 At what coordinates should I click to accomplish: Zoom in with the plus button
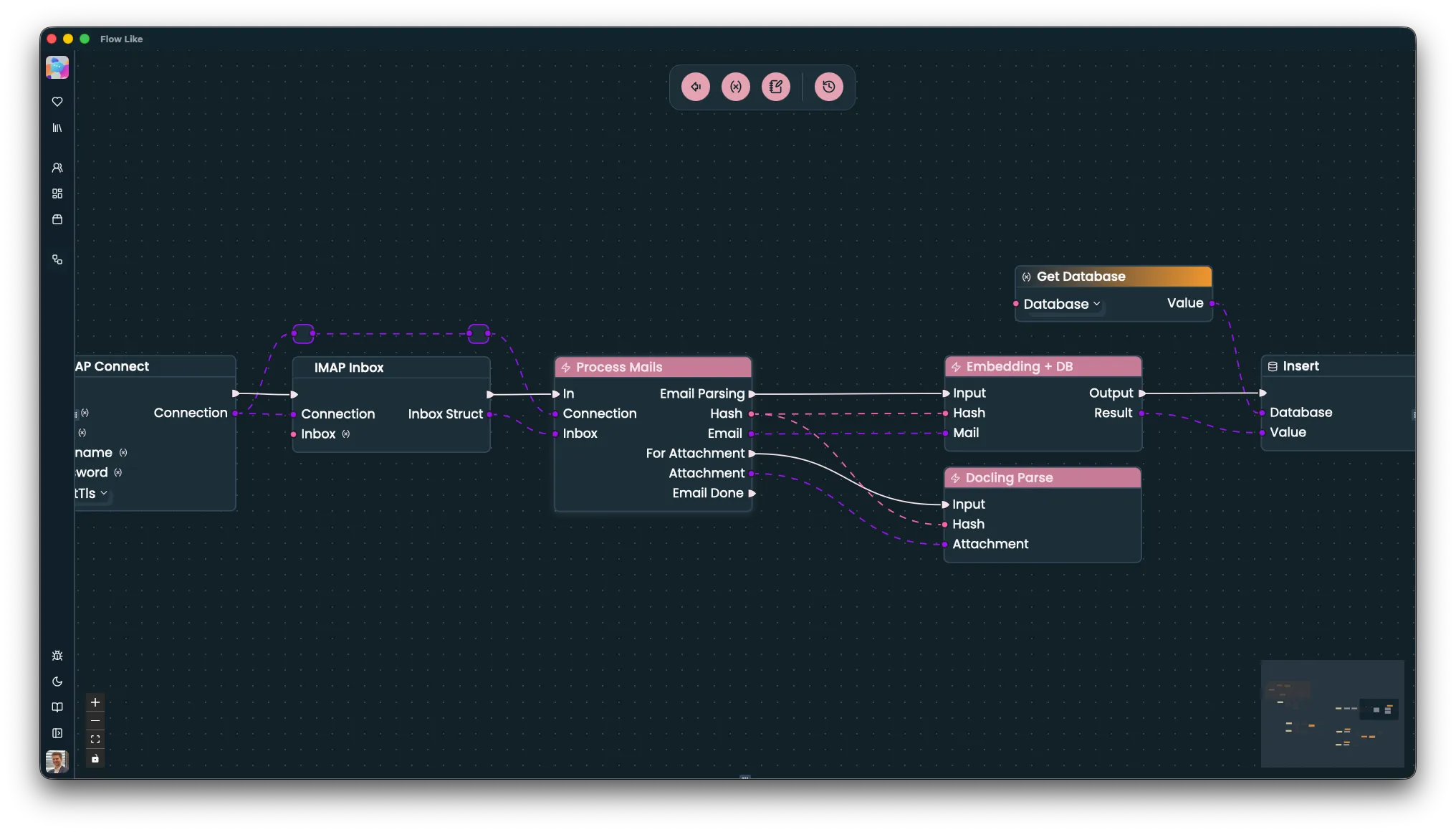(95, 702)
